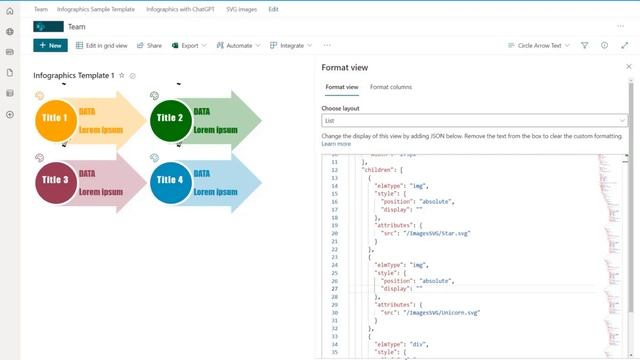Click the Infographics Template 1 title

point(74,75)
